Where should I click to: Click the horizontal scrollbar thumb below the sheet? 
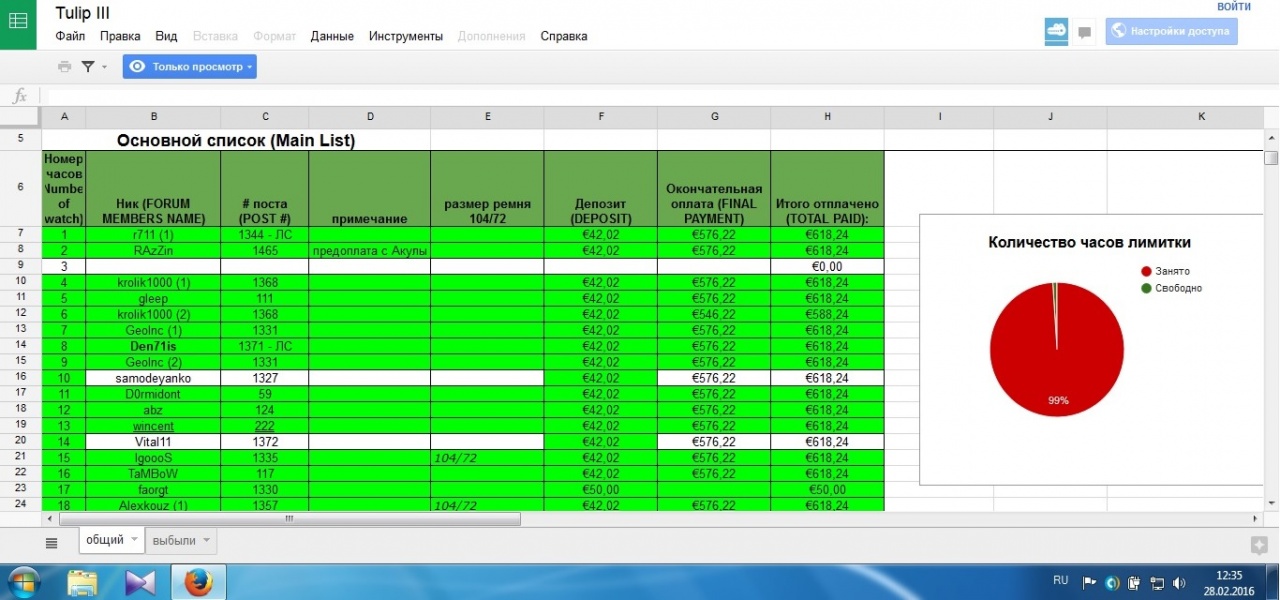click(288, 520)
